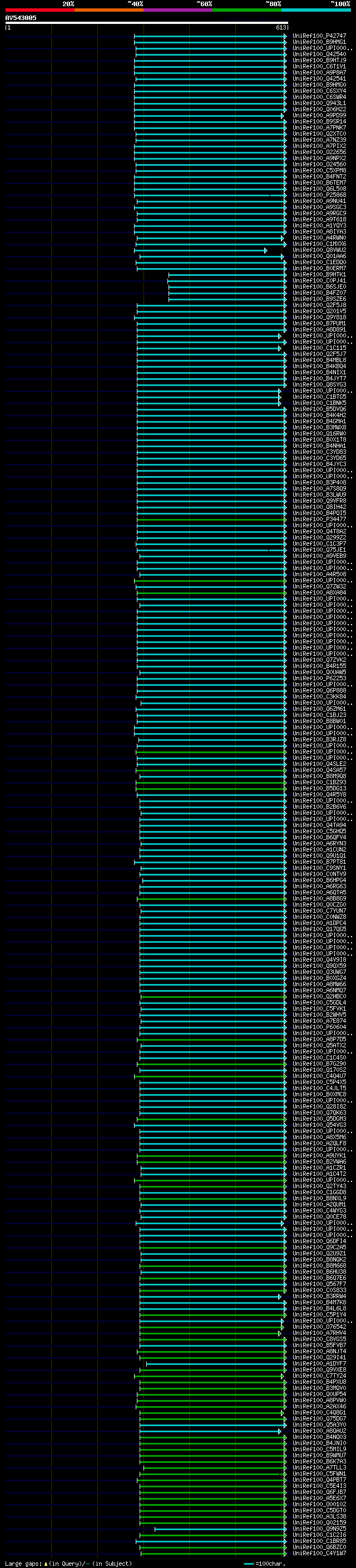Click hit label UniRef100_A7PNK7
The image size is (356, 1568).
pyautogui.click(x=319, y=128)
